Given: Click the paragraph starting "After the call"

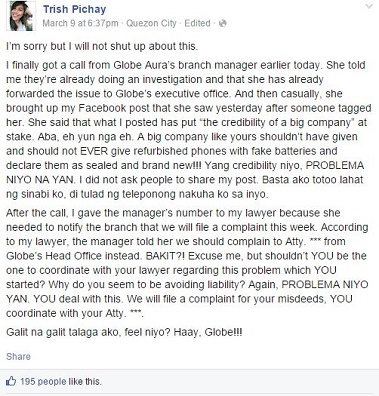Looking at the screenshot, I should 187,263.
